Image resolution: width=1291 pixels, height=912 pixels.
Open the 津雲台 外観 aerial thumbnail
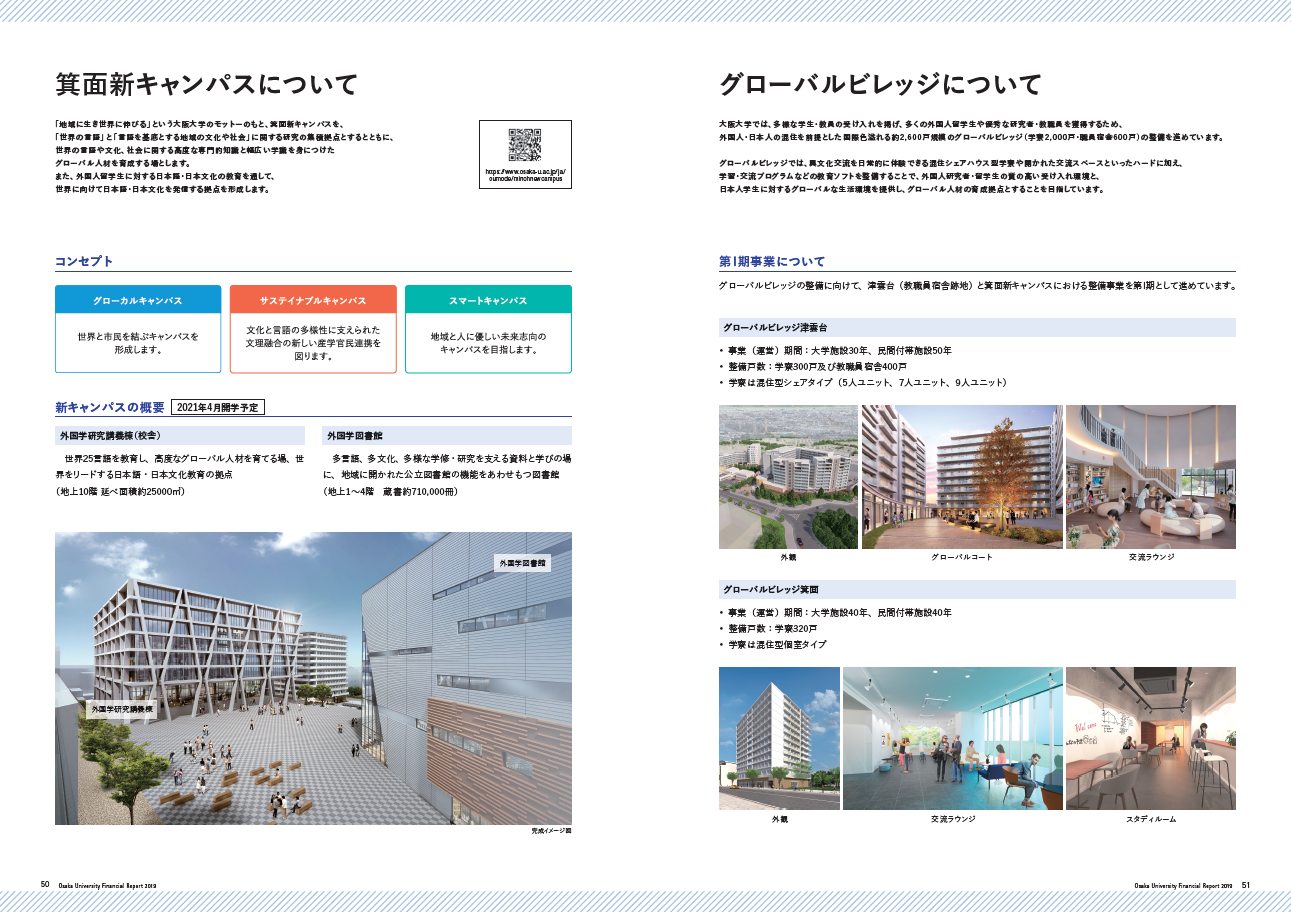(788, 477)
